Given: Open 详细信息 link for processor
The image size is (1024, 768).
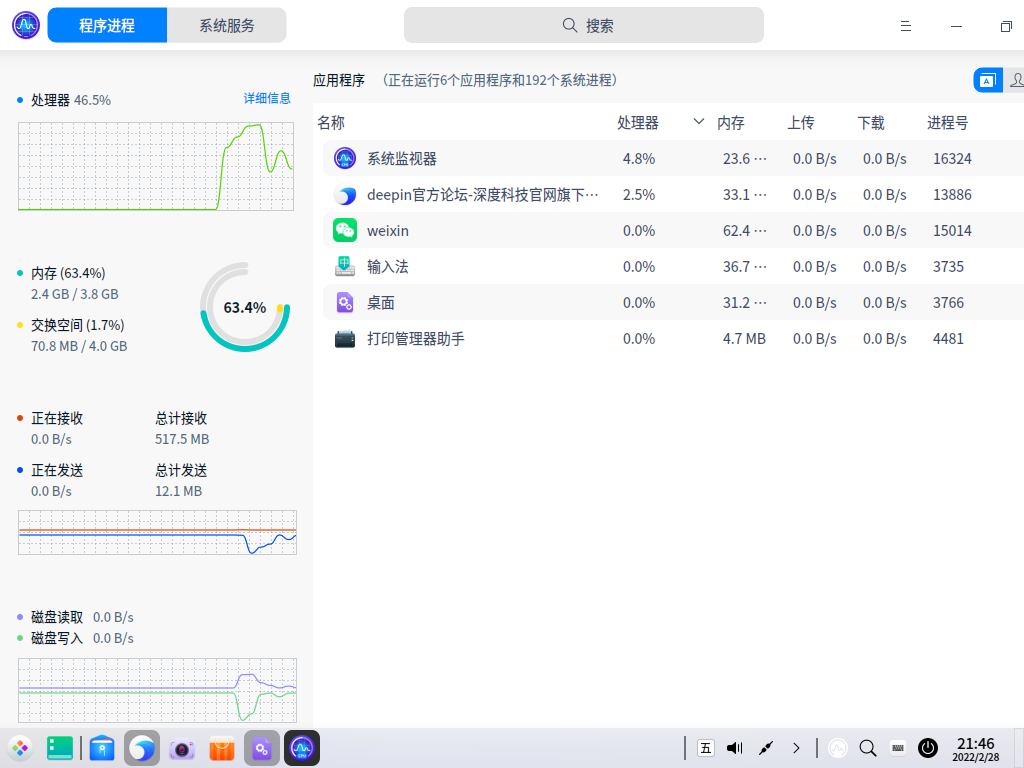Looking at the screenshot, I should (267, 98).
